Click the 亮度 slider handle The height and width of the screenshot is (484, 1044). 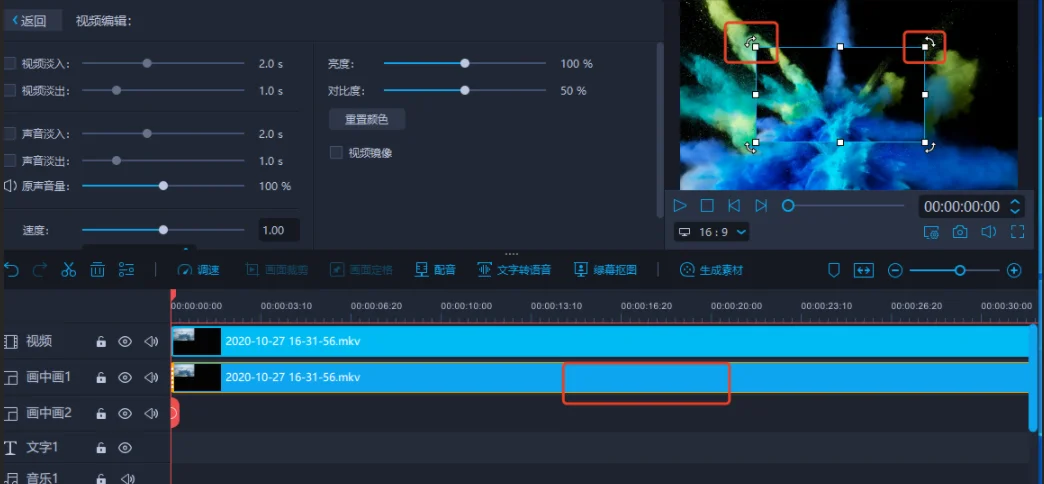[465, 63]
